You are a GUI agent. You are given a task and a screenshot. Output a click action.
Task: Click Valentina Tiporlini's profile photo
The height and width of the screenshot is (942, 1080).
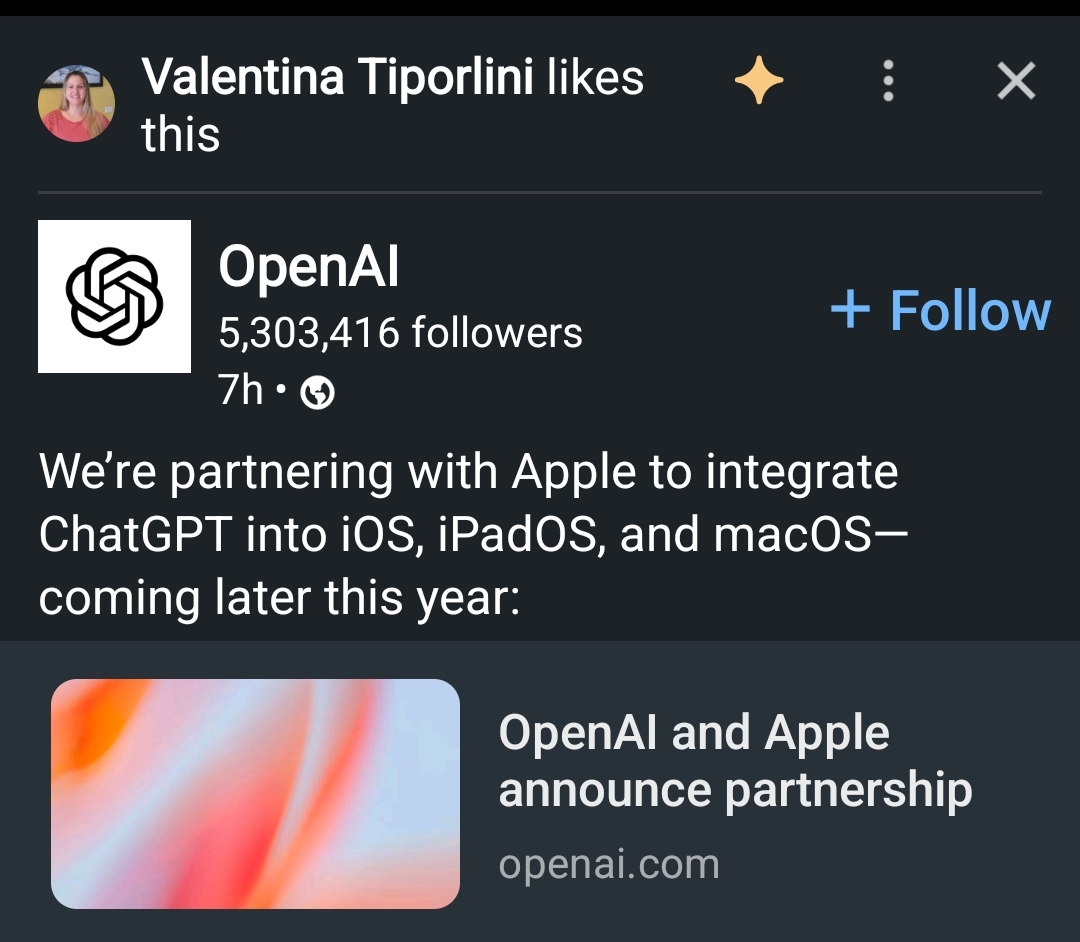[77, 103]
